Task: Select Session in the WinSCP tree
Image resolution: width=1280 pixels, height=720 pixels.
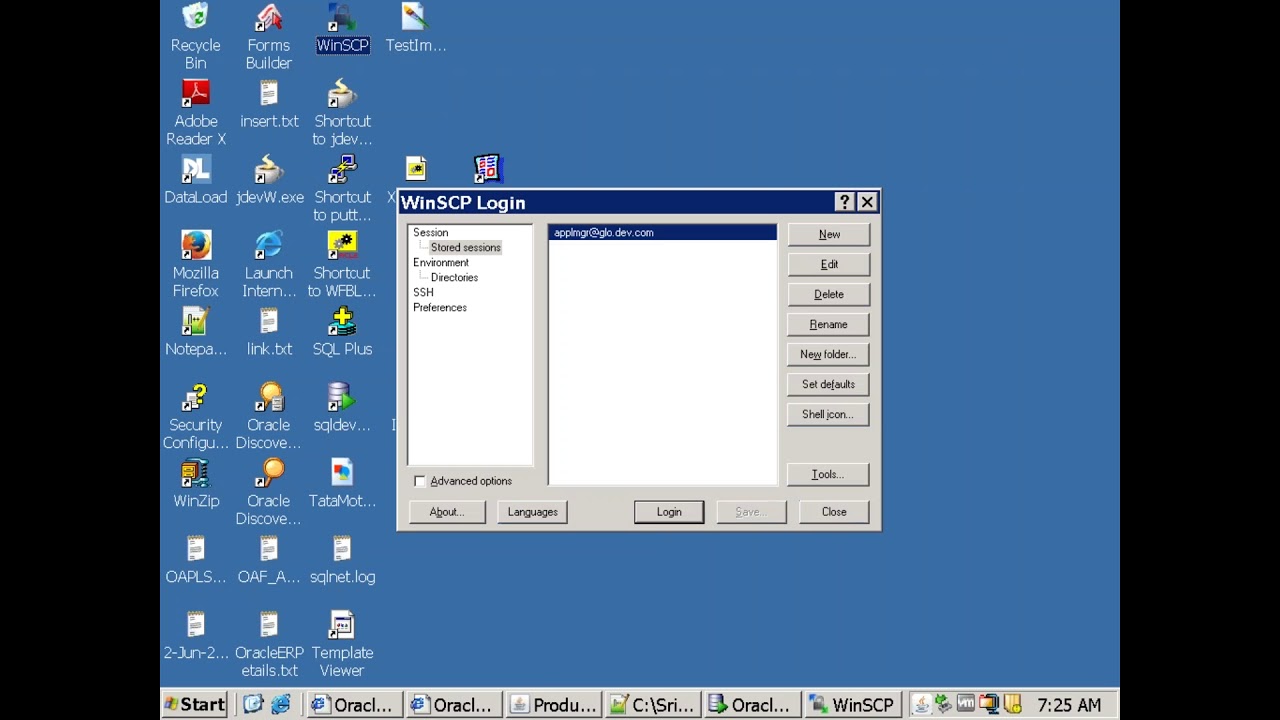Action: tap(430, 232)
